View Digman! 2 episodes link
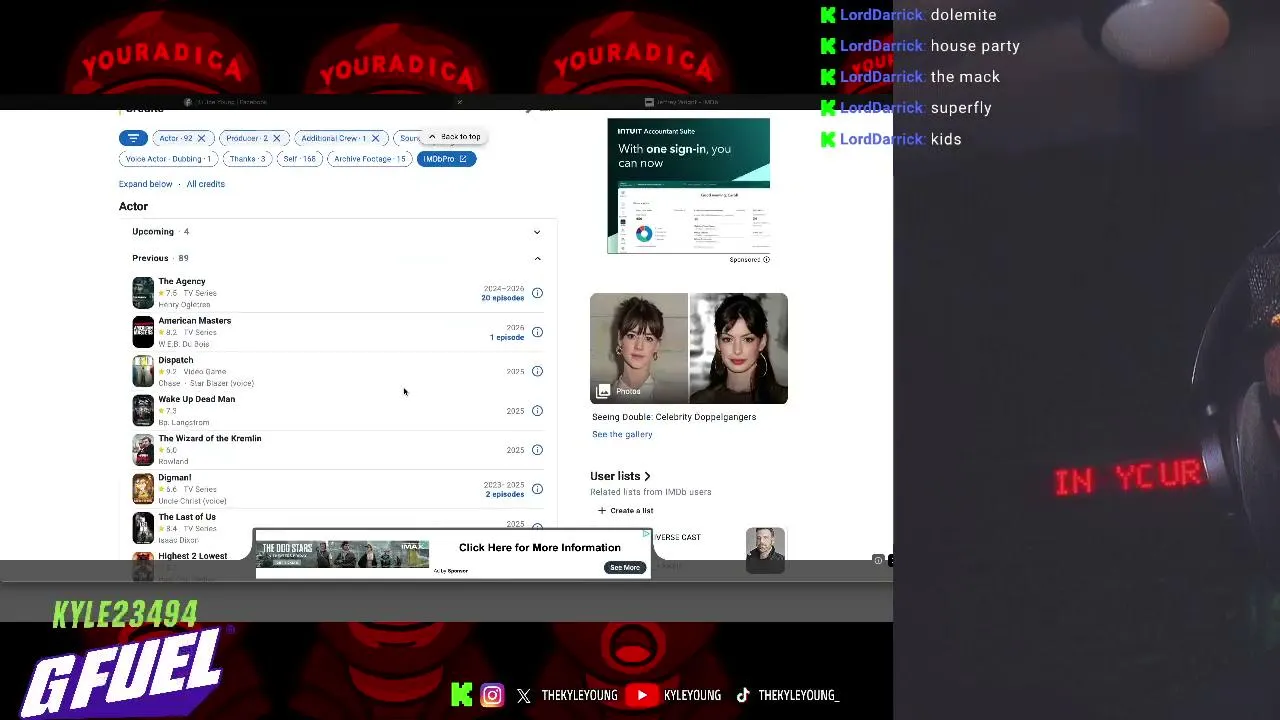This screenshot has width=1280, height=720. pos(505,494)
